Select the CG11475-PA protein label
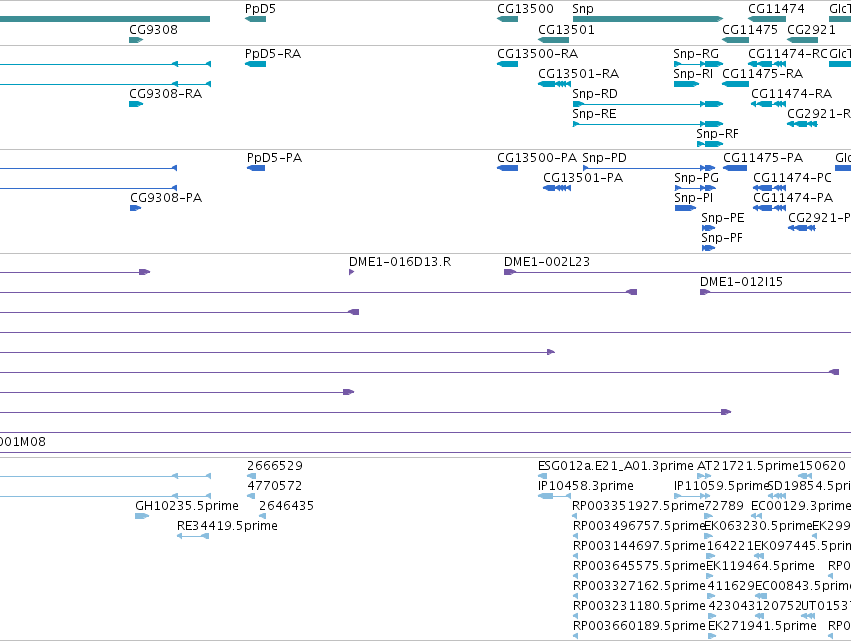The width and height of the screenshot is (851, 641). (763, 158)
